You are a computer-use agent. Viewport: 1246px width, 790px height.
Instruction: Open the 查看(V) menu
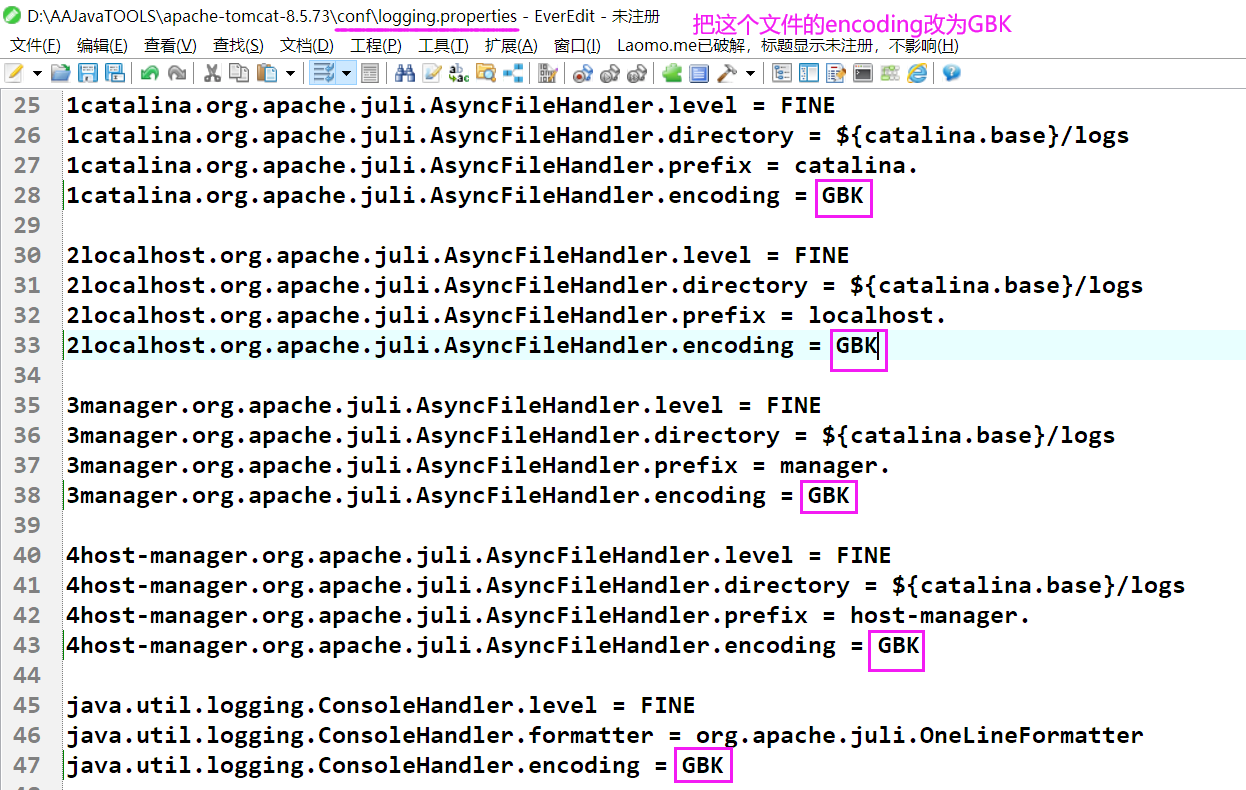(x=171, y=46)
